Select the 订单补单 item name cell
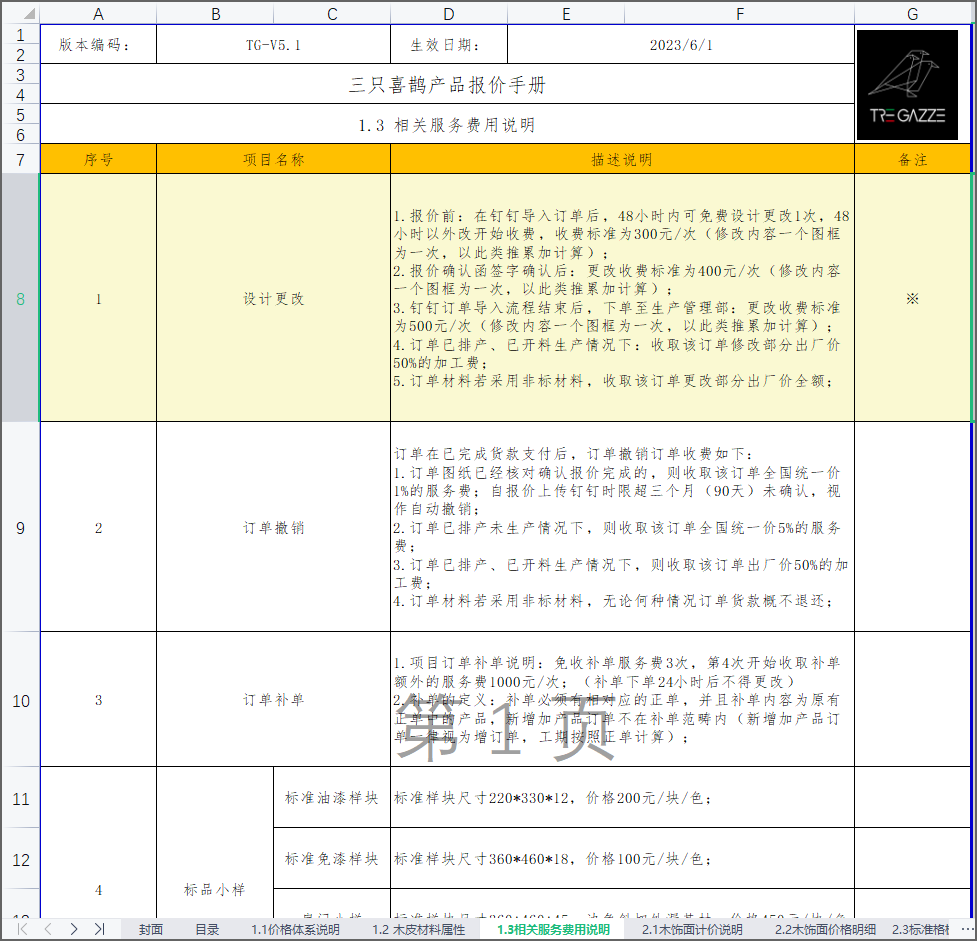This screenshot has height=941, width=977. [x=274, y=700]
